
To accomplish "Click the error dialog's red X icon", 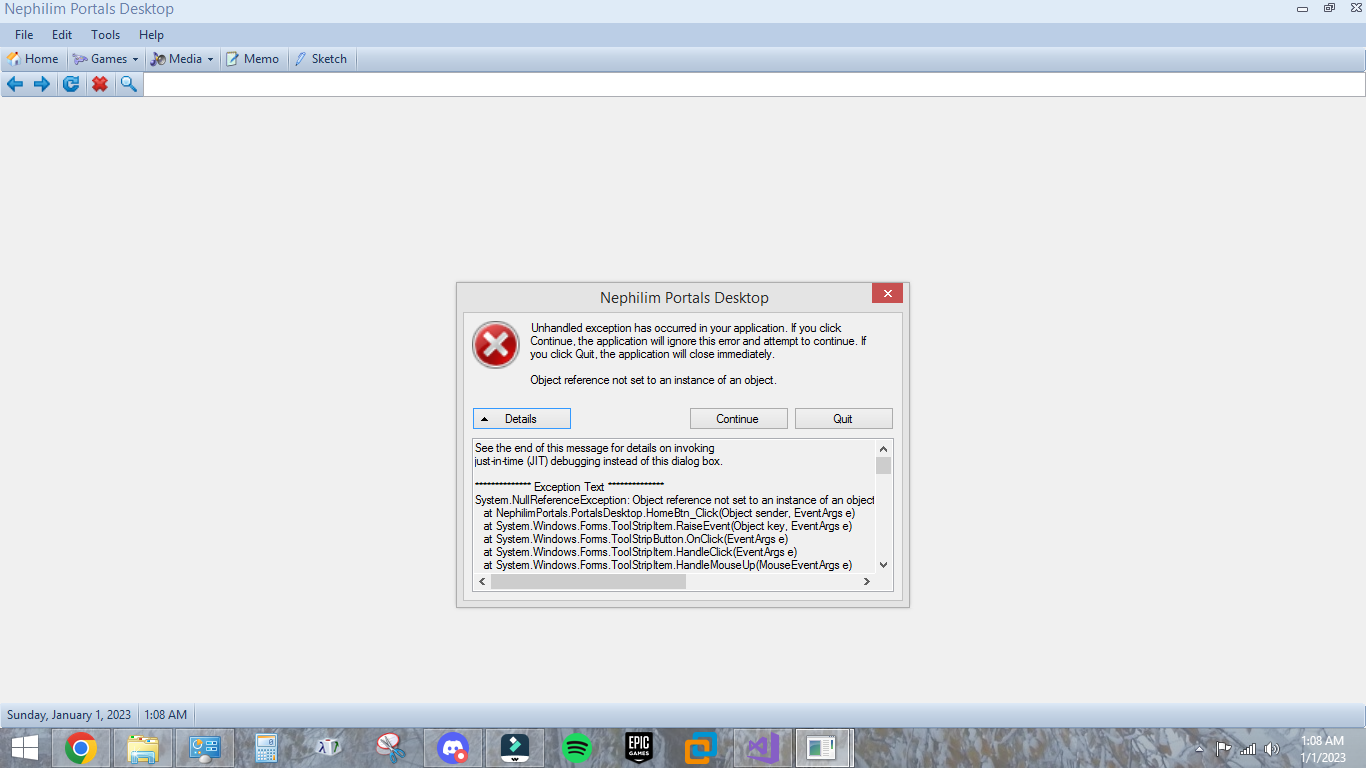I will [495, 344].
